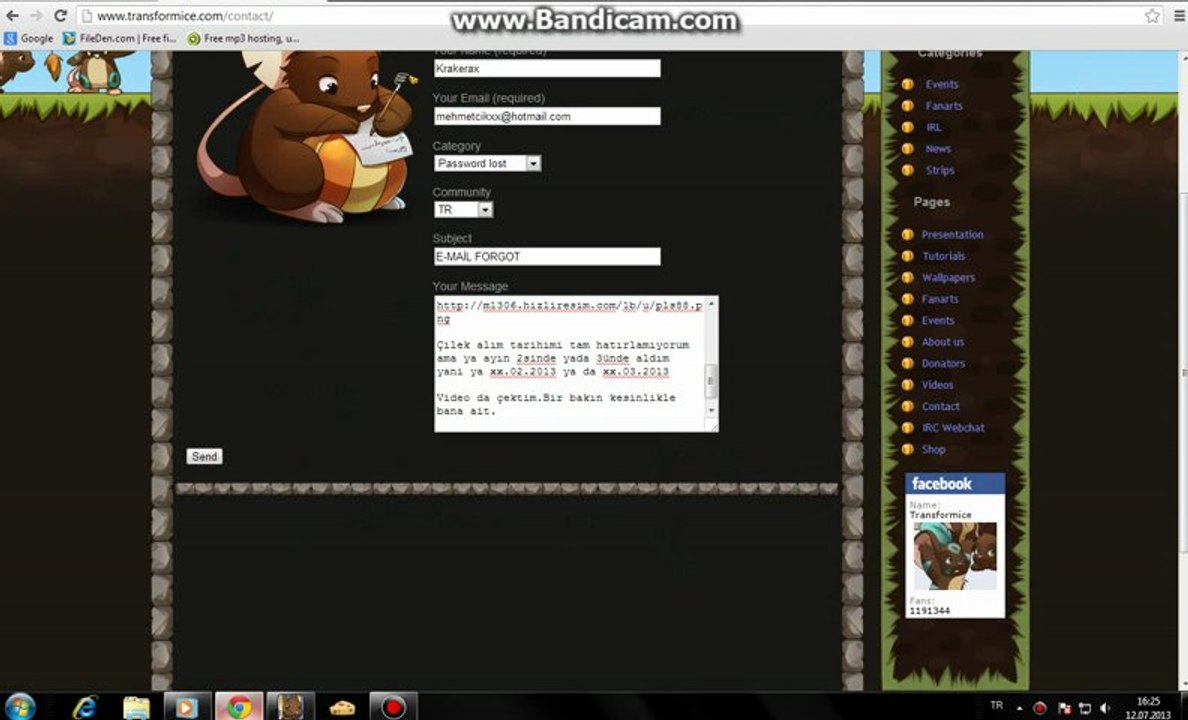The image size is (1188, 720).
Task: Open the Fanarts category link
Action: coord(944,106)
